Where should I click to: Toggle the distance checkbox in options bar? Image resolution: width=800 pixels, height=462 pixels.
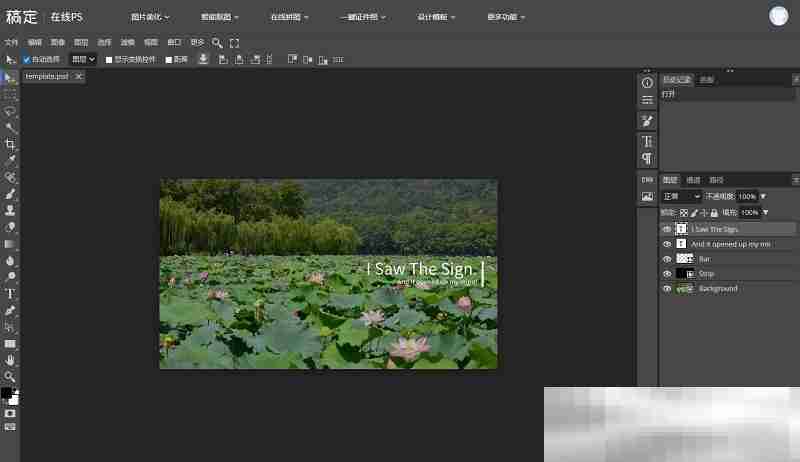pos(168,60)
